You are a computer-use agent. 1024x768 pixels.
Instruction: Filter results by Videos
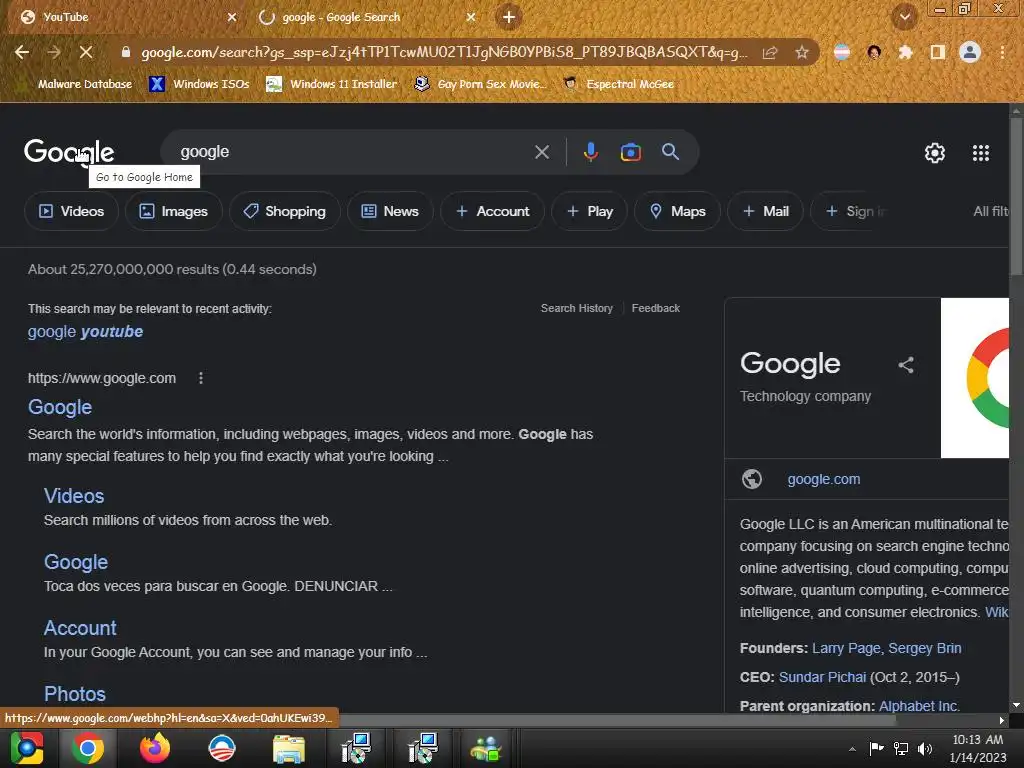(71, 211)
